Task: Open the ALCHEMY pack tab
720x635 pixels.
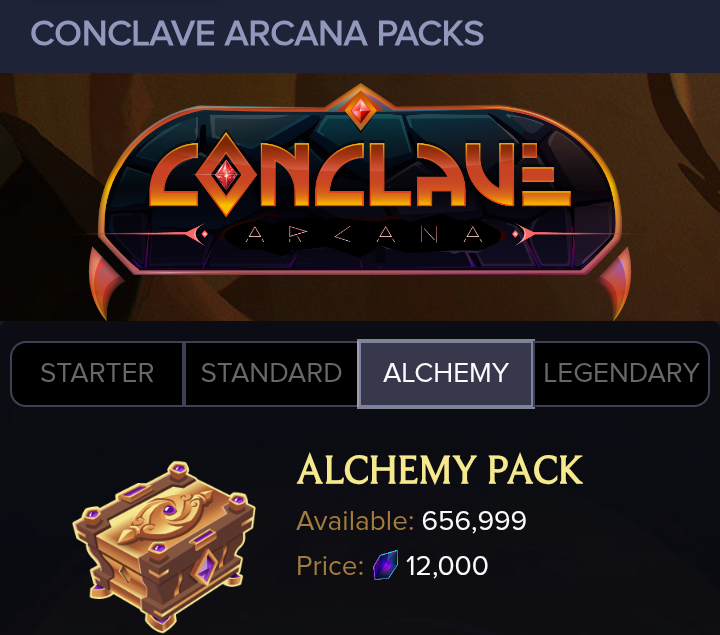Action: 446,373
